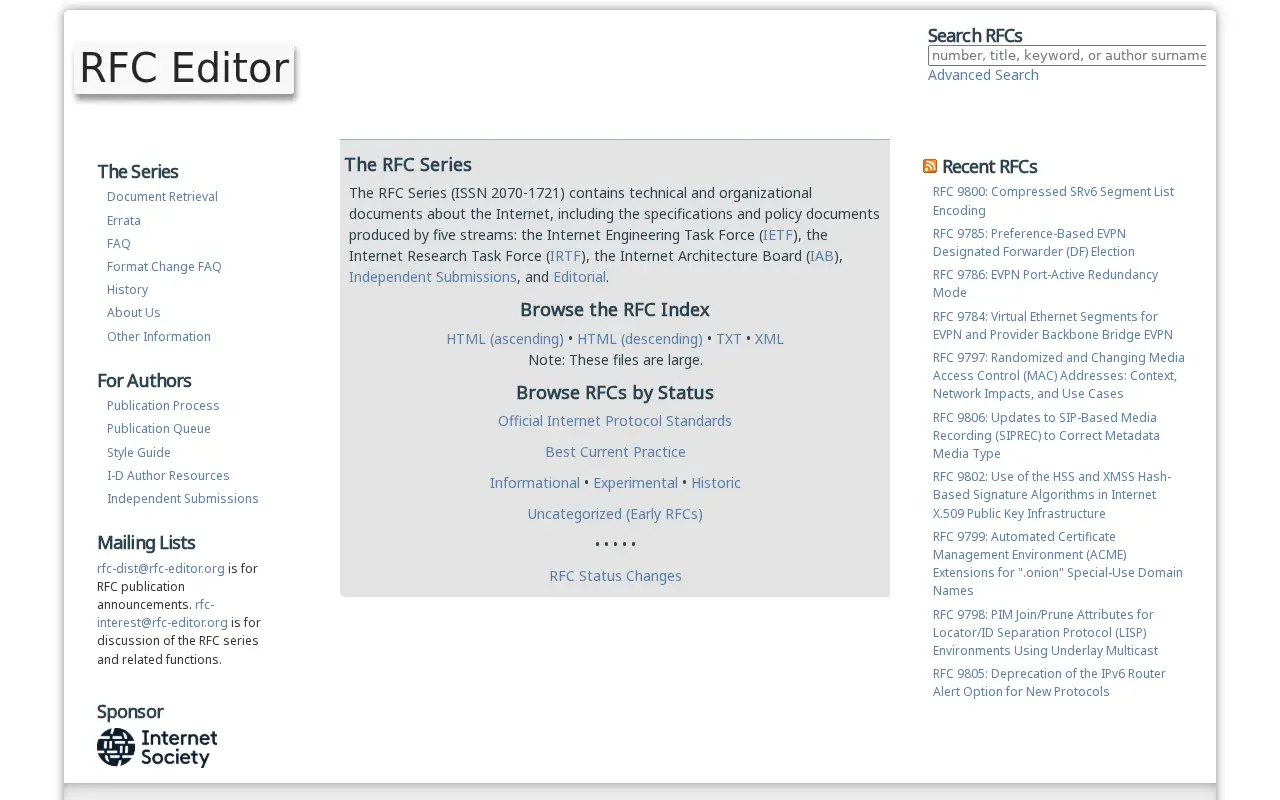Open RFC 9805 IPv6 Router Alert deprecation

click(x=1049, y=683)
